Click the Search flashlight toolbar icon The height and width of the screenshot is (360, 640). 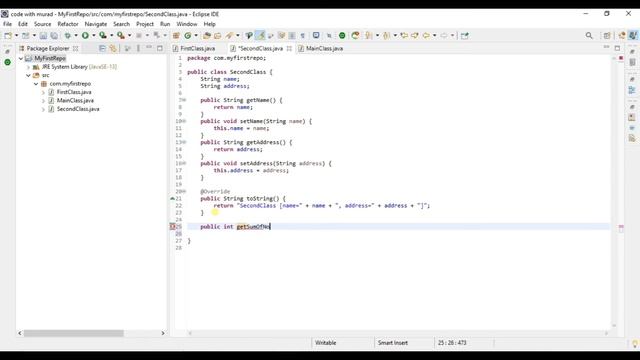click(229, 36)
